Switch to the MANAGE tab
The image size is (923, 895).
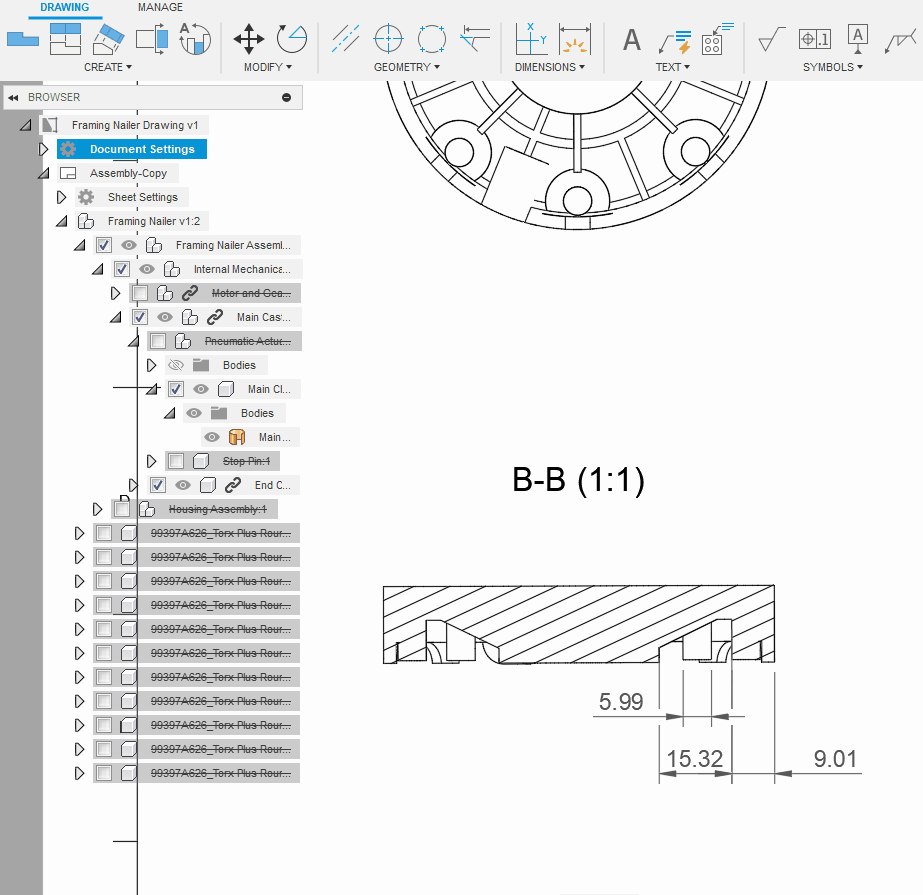pos(160,7)
